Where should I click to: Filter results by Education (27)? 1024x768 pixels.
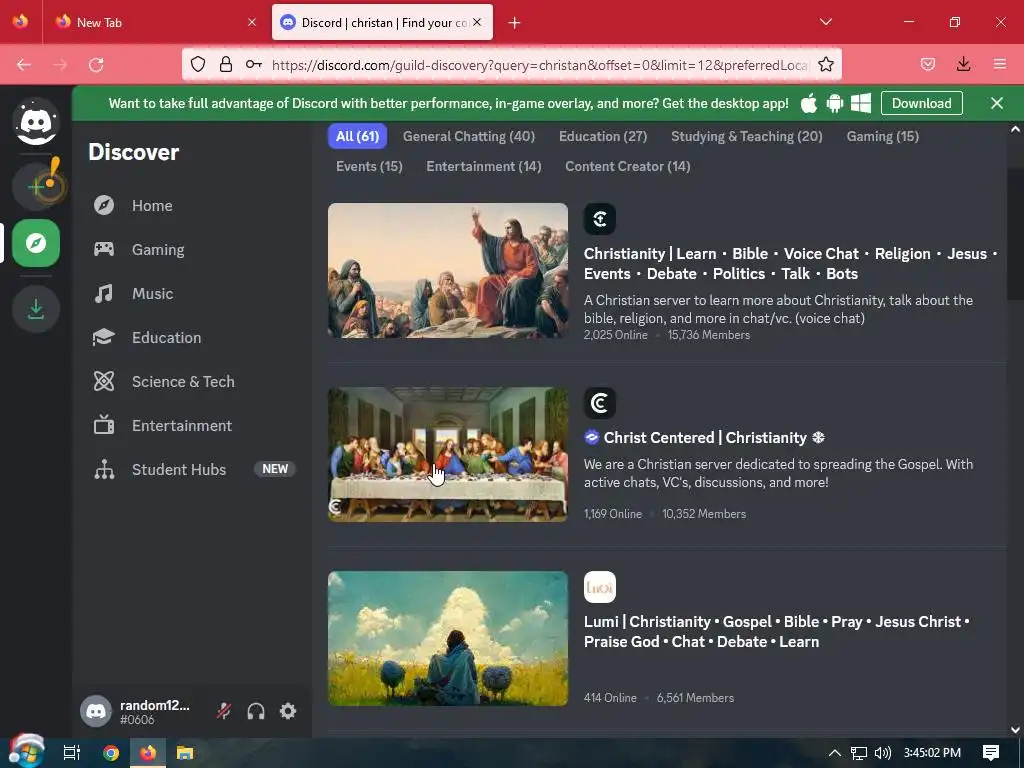coord(603,136)
